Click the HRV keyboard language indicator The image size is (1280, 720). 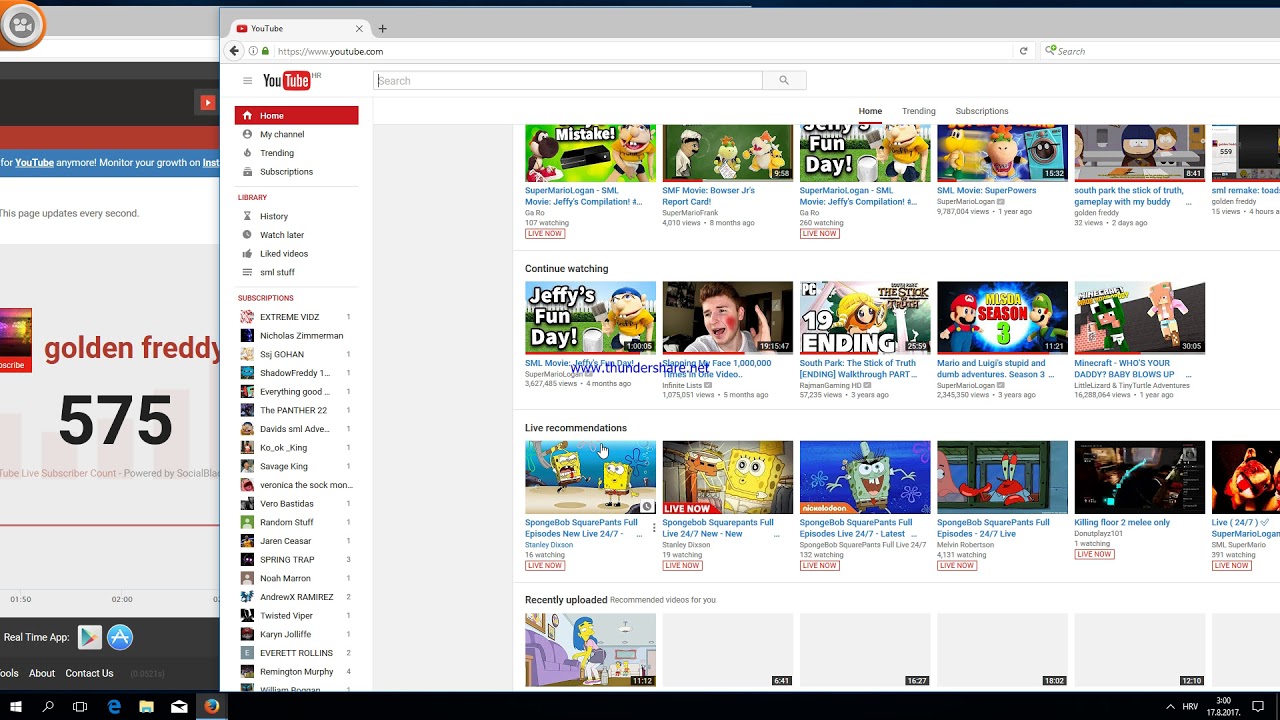1190,707
